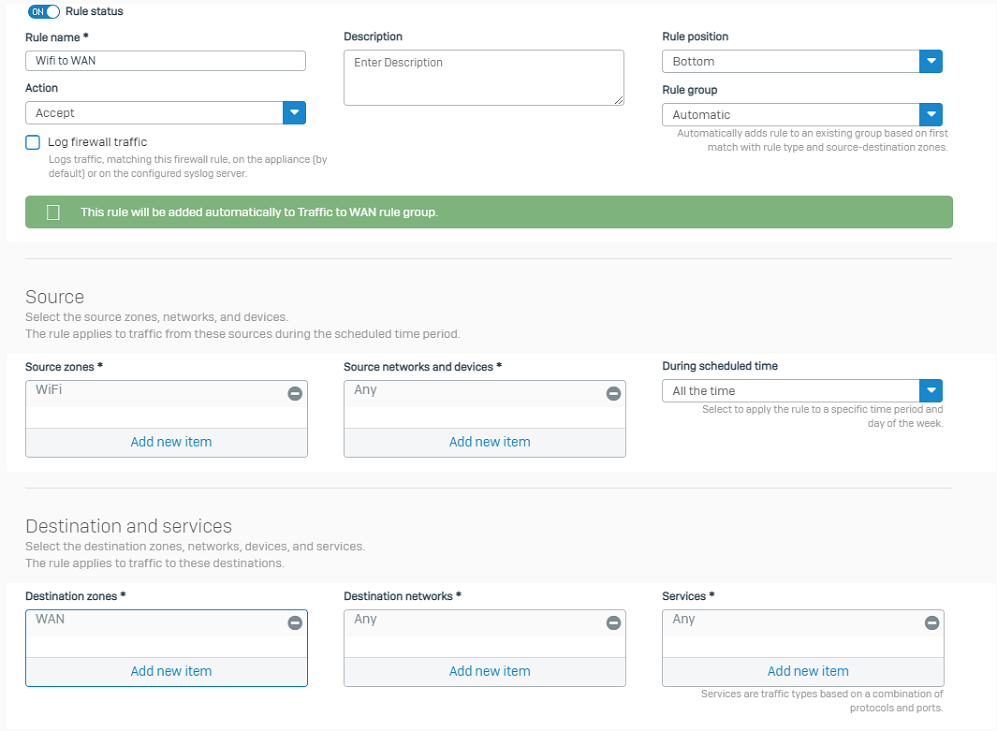The height and width of the screenshot is (731, 997).
Task: Remove Any from Destination networks
Action: point(613,623)
